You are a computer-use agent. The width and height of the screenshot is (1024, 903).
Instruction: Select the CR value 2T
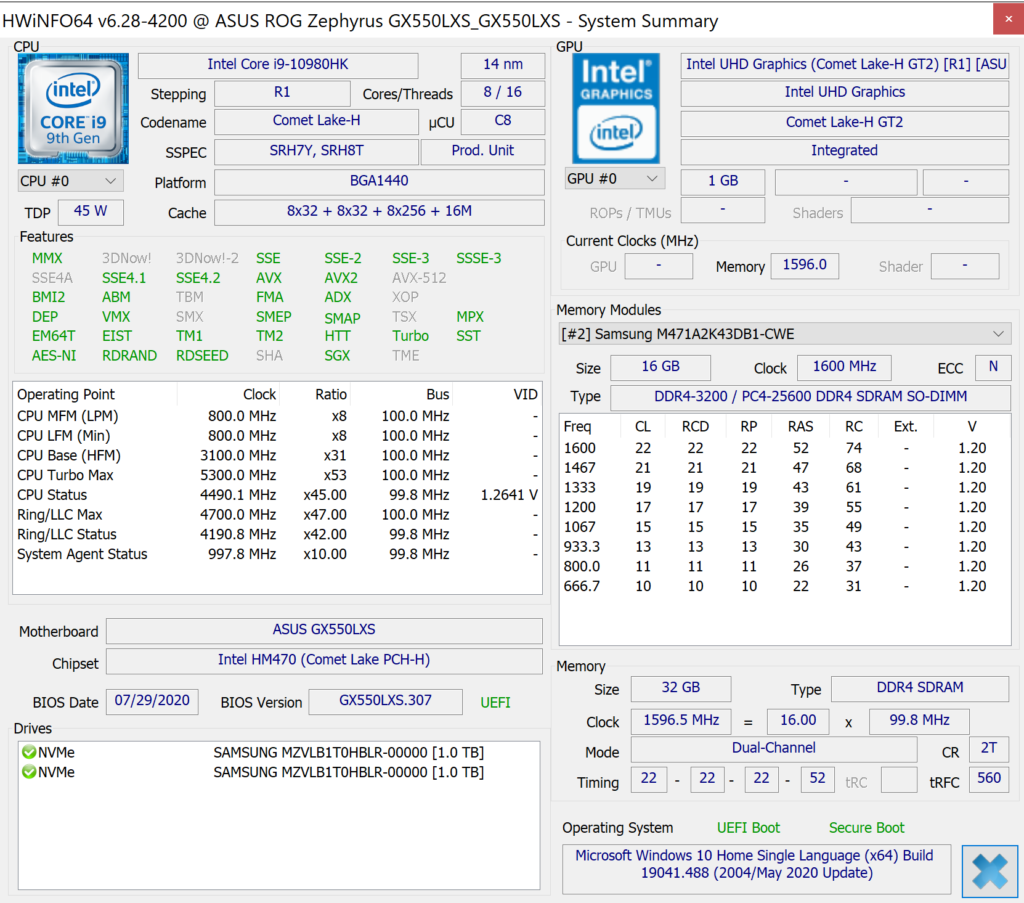point(989,749)
